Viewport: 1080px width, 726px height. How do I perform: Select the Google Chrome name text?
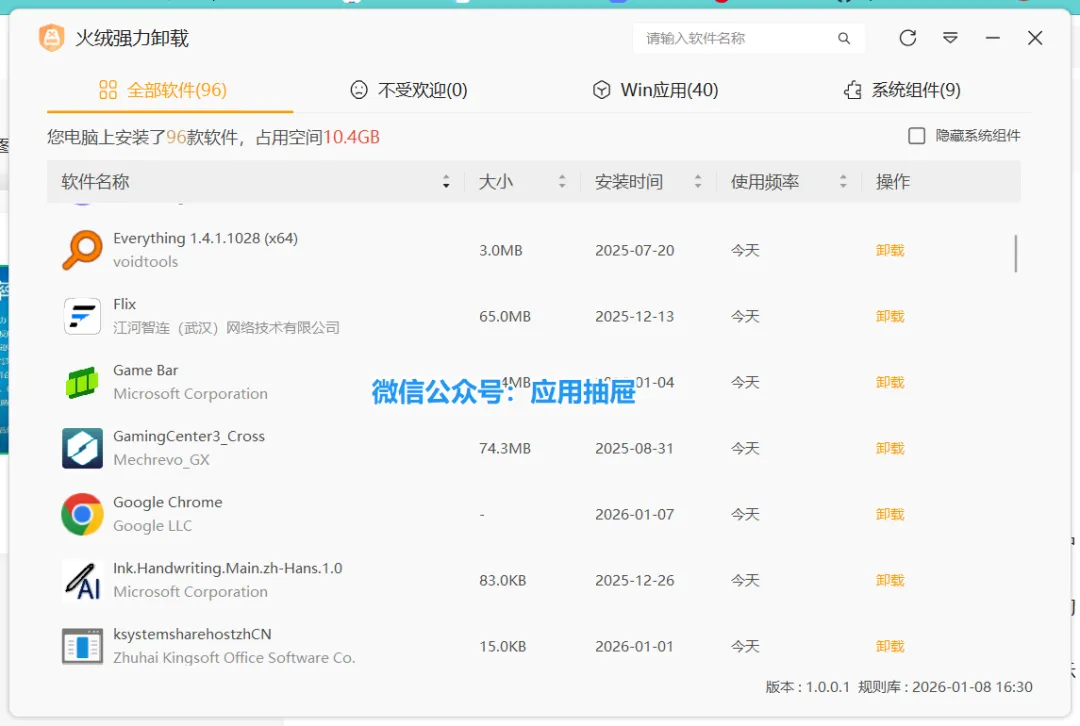[x=167, y=503]
